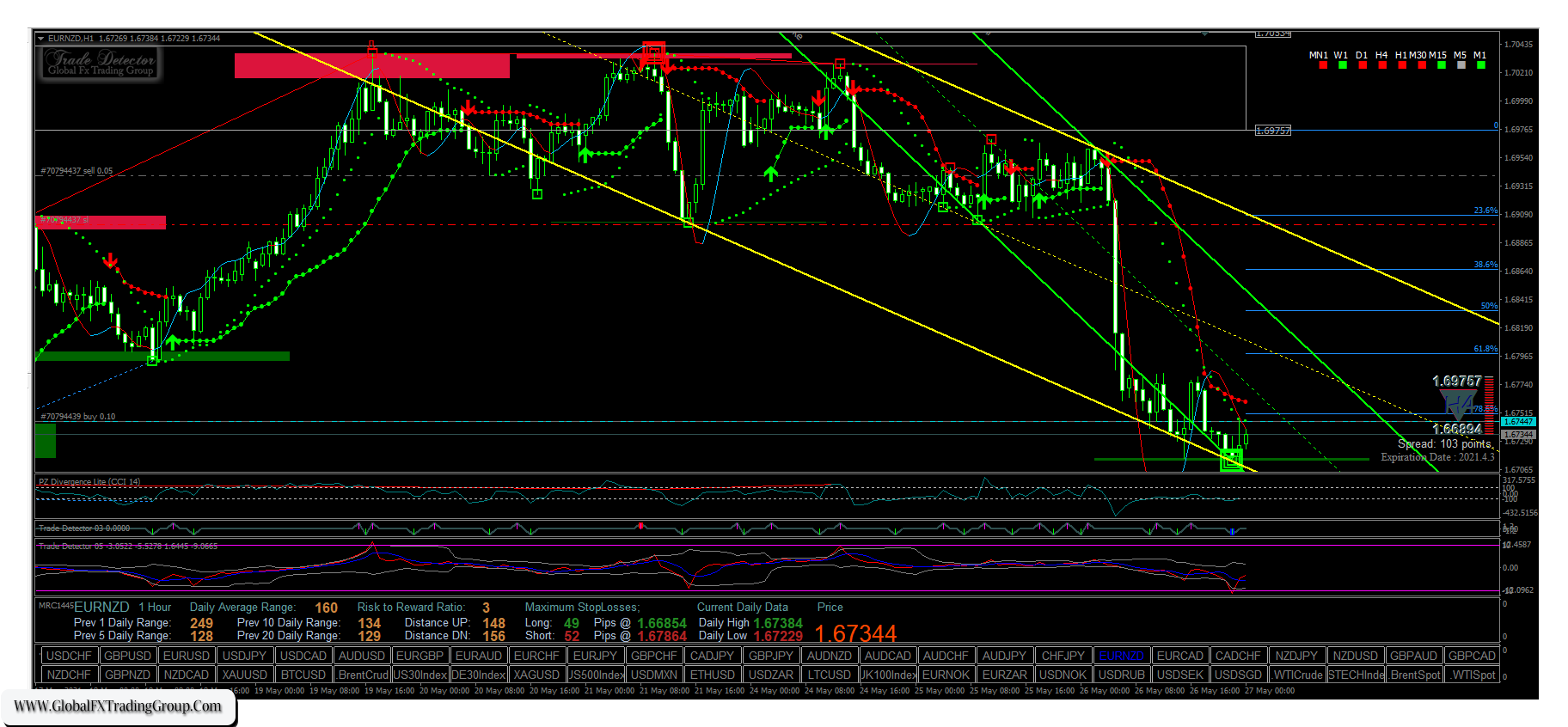Click the red MN1 trend indicator square
This screenshot has height=727, width=1568.
1322,65
